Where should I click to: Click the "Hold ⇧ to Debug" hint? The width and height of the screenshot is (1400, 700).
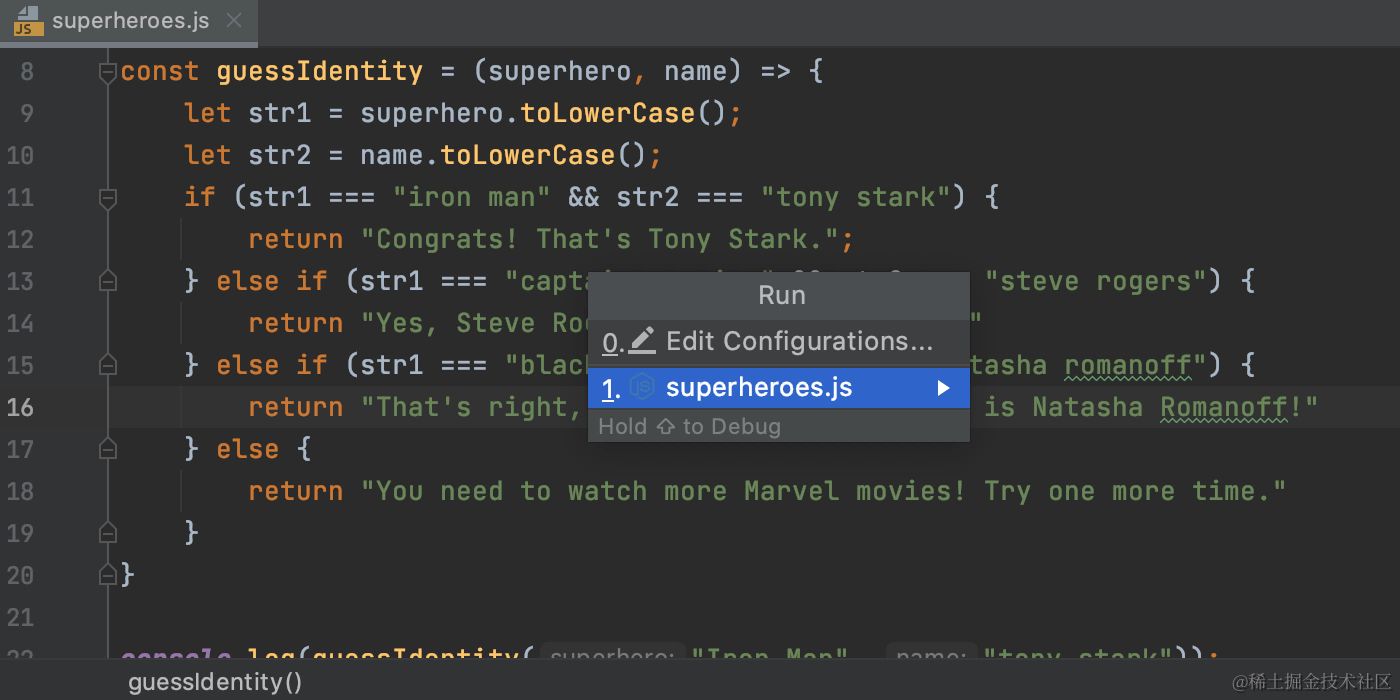pos(689,427)
